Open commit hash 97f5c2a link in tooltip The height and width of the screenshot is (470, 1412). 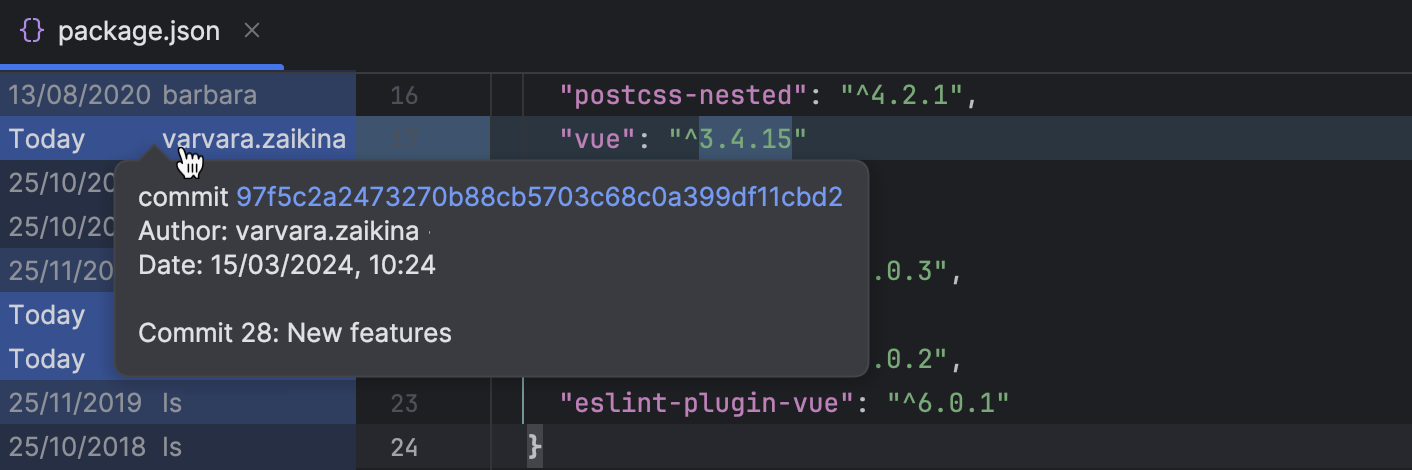click(539, 197)
